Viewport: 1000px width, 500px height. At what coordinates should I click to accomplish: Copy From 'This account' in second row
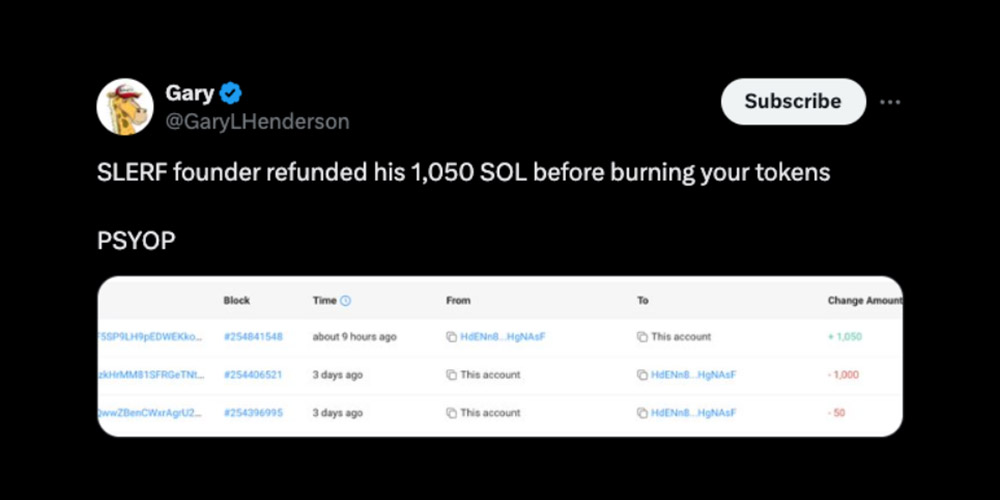tap(451, 375)
